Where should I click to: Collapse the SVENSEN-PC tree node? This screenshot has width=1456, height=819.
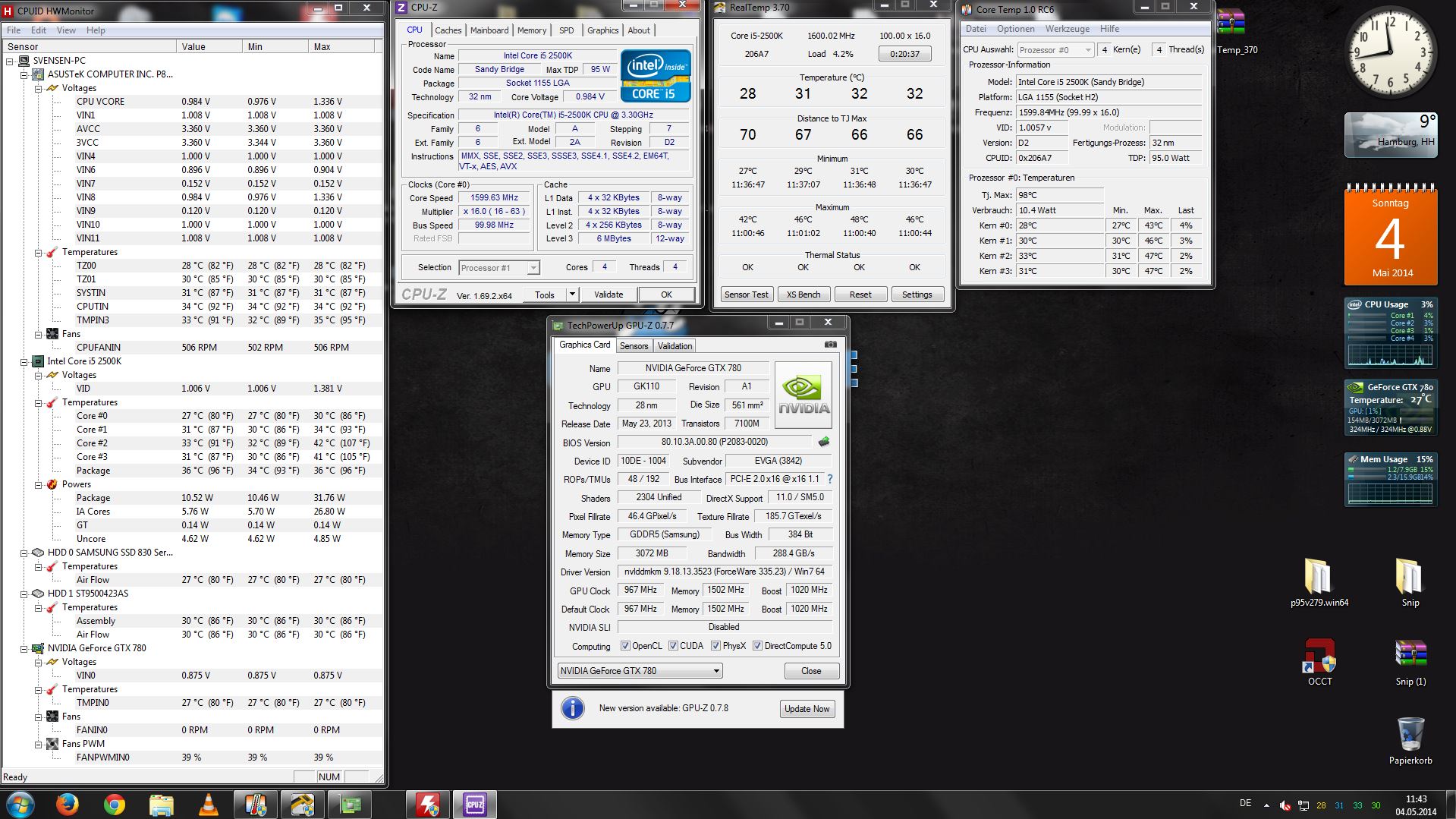[10, 61]
